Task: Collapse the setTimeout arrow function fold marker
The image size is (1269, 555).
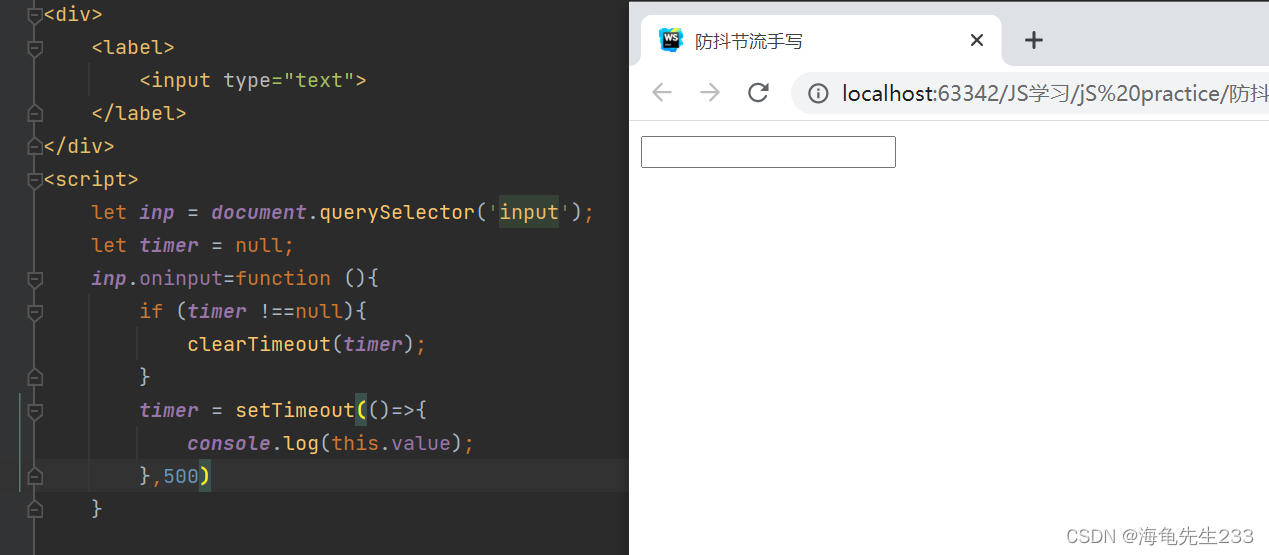Action: click(x=35, y=410)
